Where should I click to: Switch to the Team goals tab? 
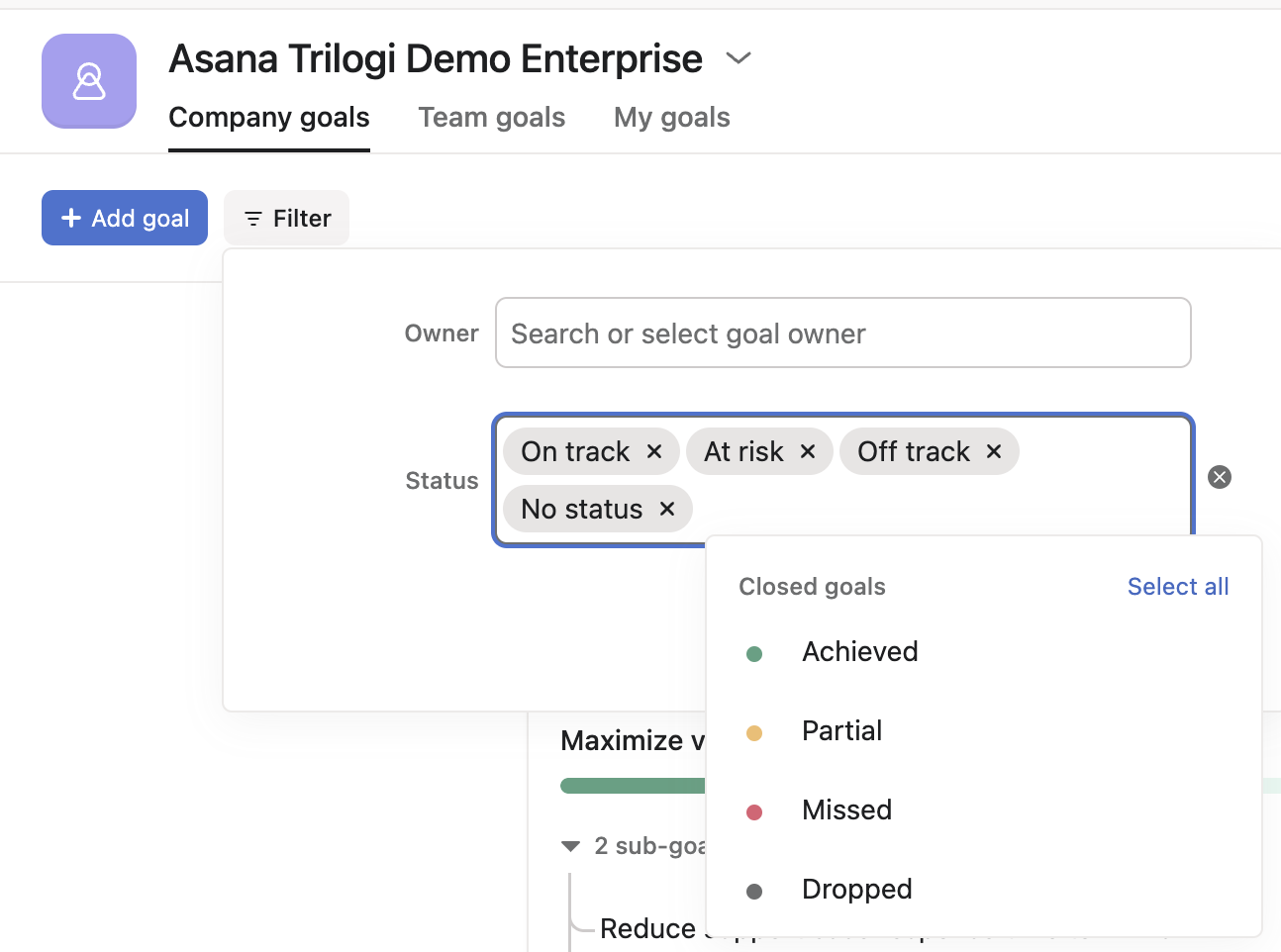(491, 118)
